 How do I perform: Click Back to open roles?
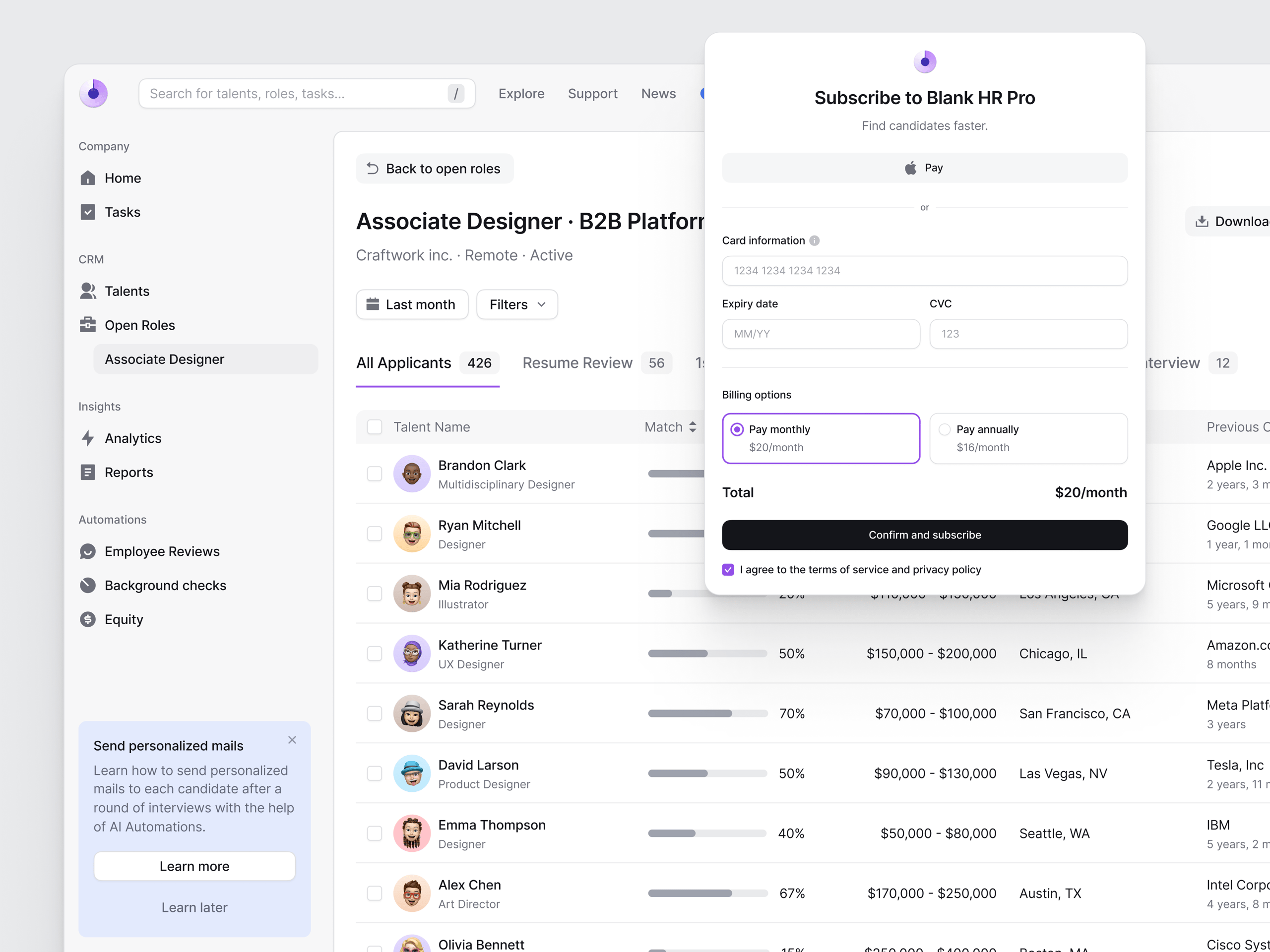pos(435,169)
